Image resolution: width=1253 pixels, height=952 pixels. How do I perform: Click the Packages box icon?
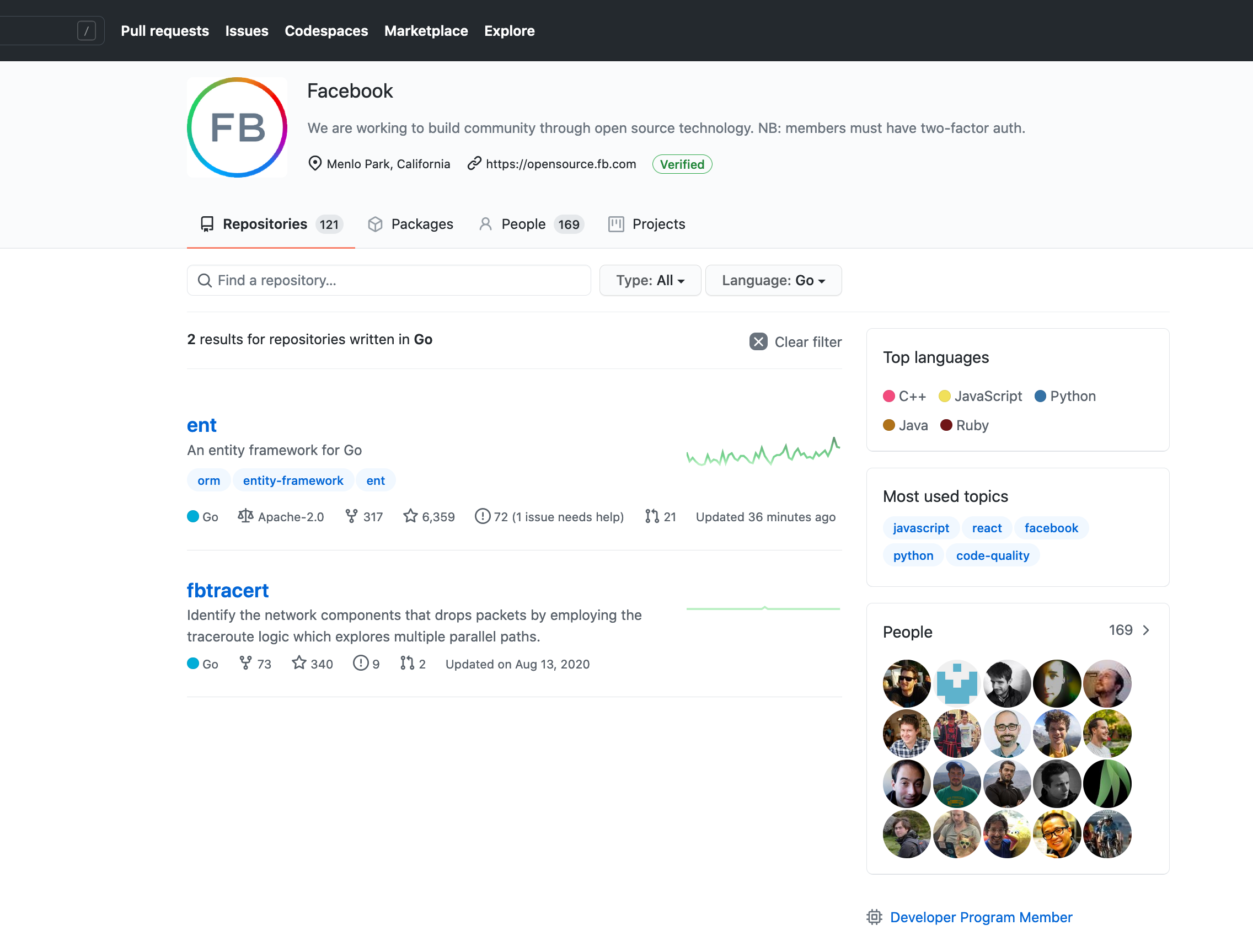(x=375, y=224)
